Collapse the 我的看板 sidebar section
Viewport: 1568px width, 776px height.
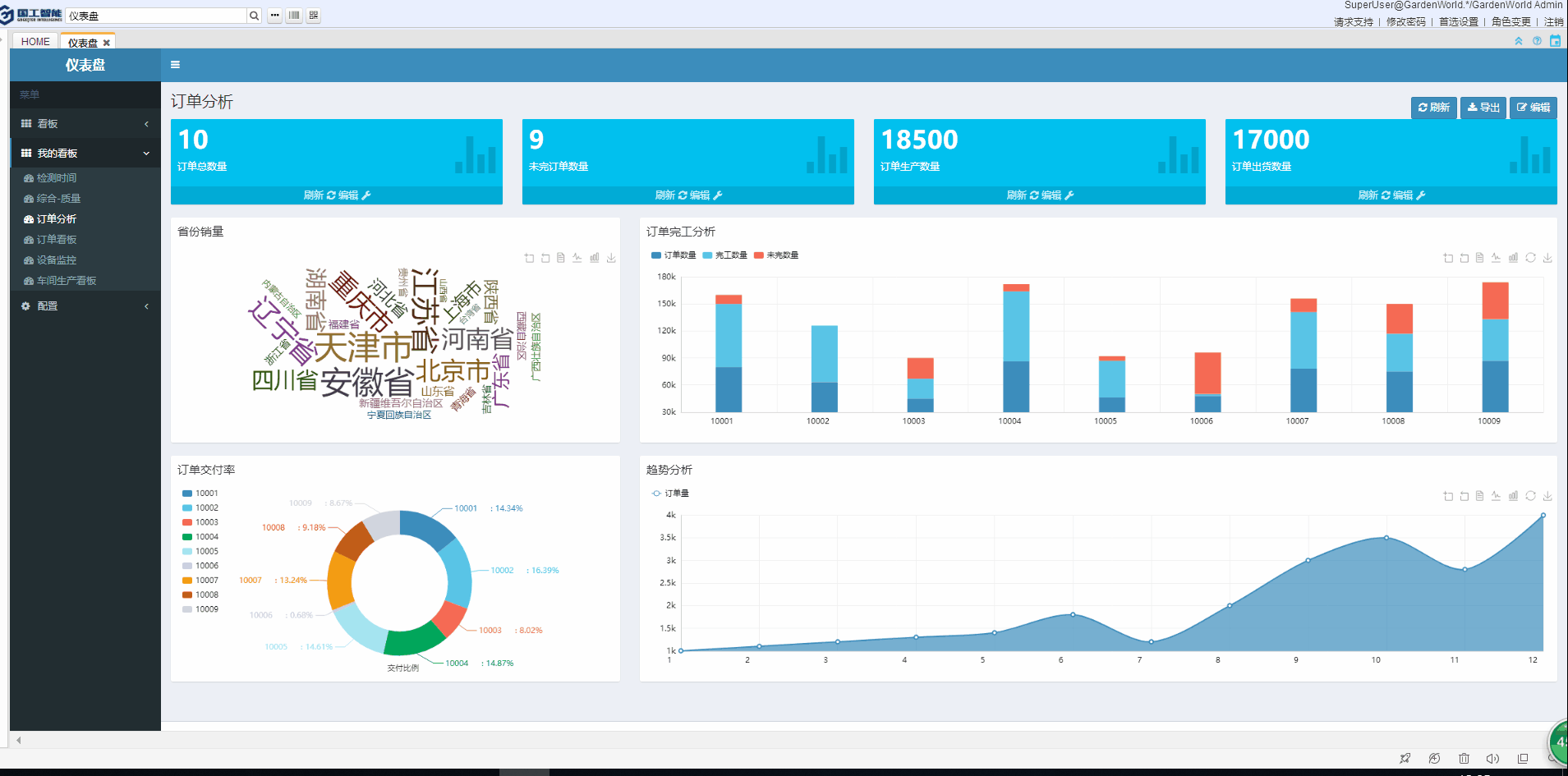(x=85, y=154)
